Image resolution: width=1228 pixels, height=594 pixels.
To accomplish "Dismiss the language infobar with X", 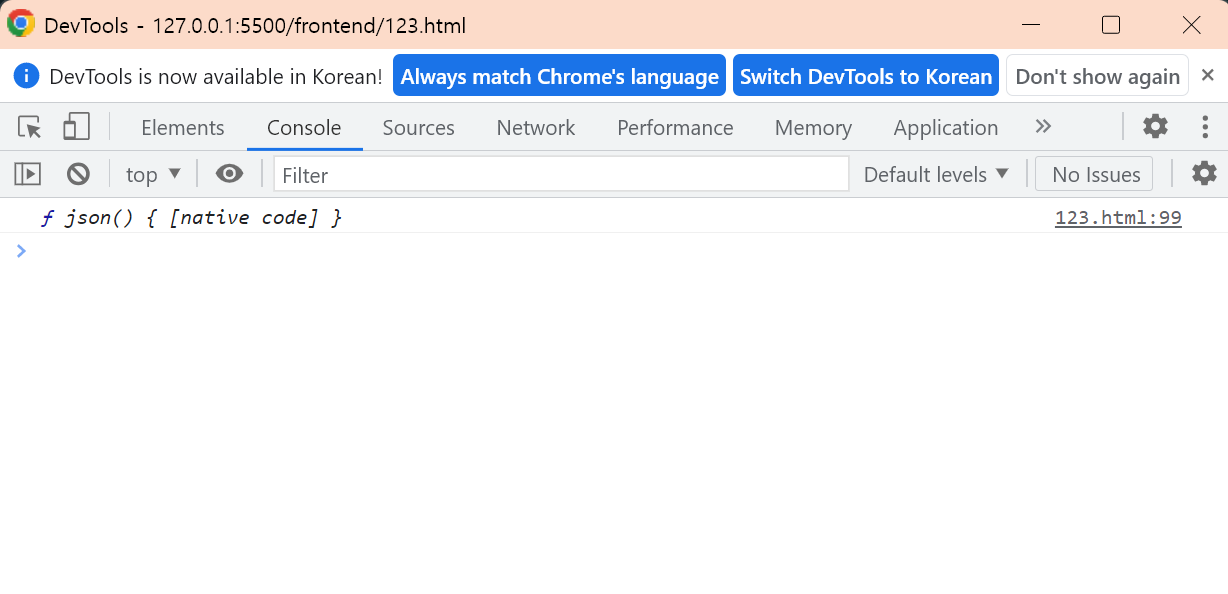I will (x=1207, y=75).
